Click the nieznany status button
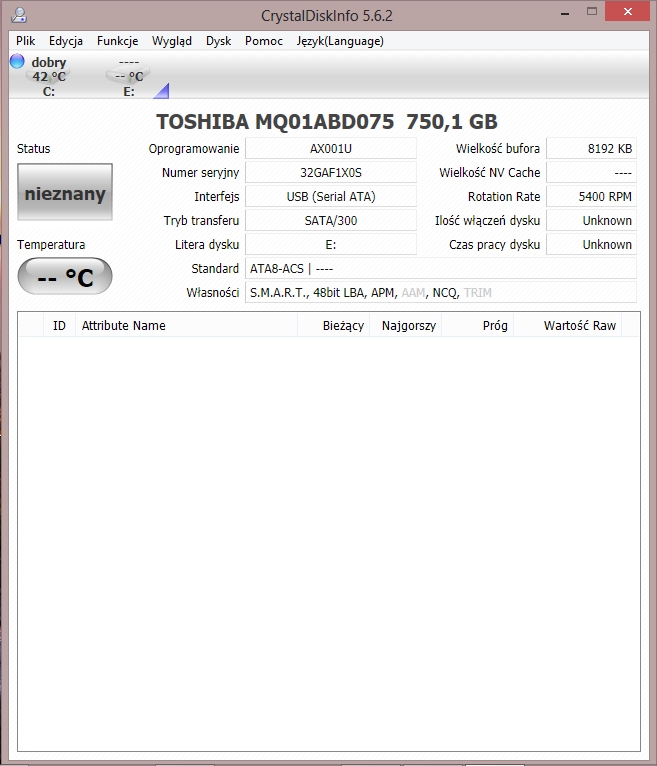Image resolution: width=657 pixels, height=766 pixels. pyautogui.click(x=65, y=192)
